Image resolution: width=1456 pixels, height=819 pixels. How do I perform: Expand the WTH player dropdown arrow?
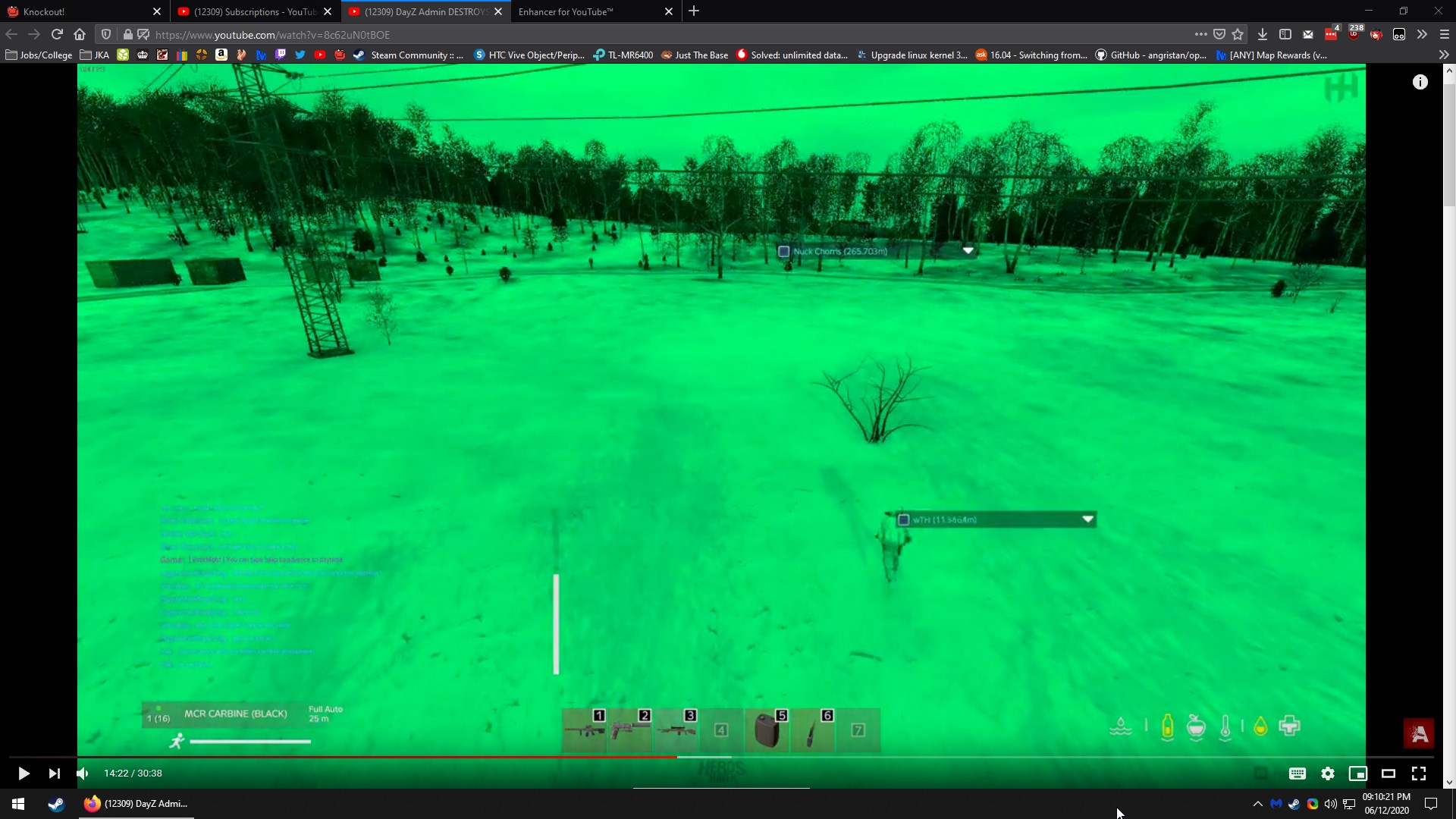coord(1087,519)
